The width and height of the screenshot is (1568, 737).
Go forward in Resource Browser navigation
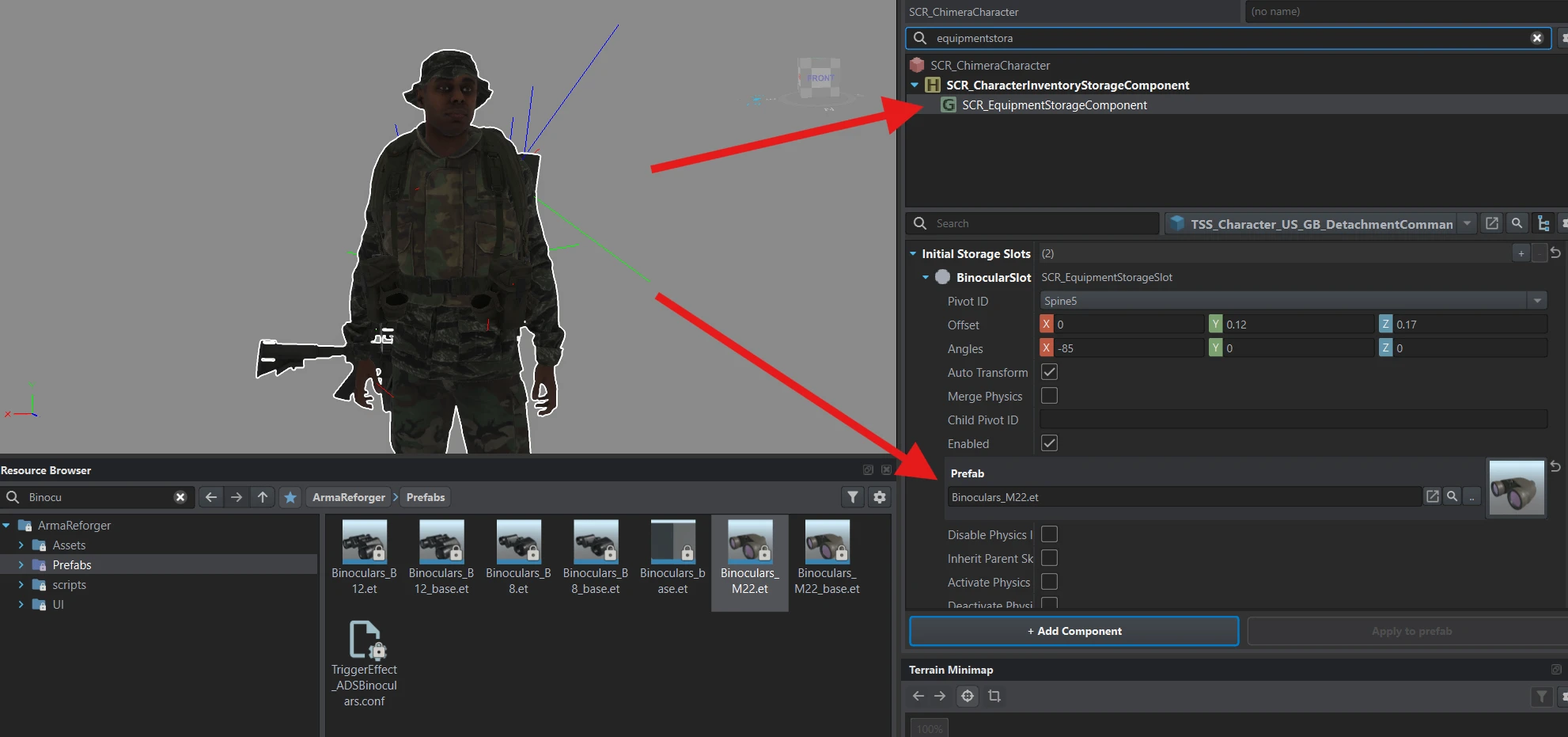(x=237, y=497)
